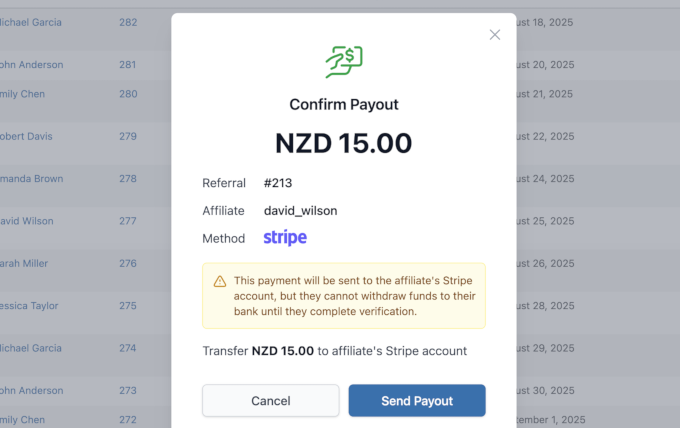Open Amanda Brown affiliate link

click(x=31, y=179)
